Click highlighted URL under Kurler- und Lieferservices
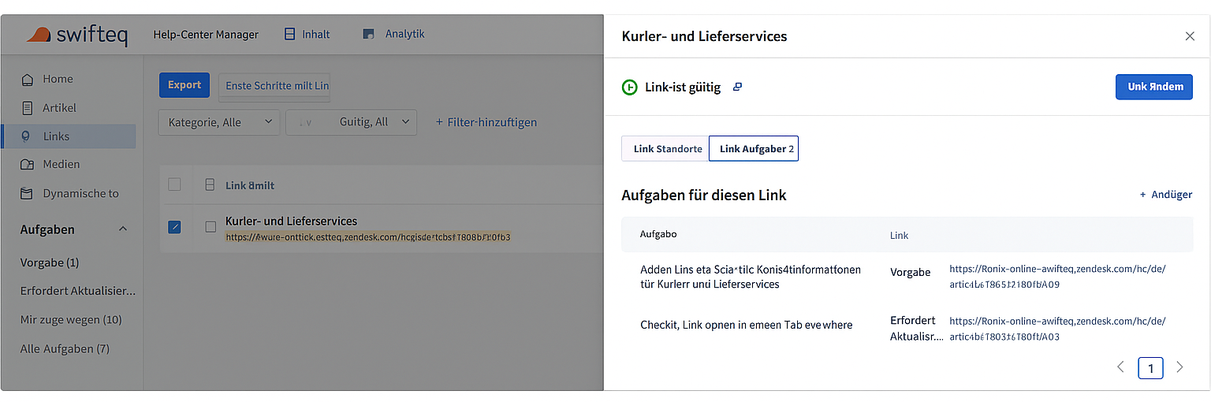The width and height of the screenshot is (1211, 402). click(368, 238)
